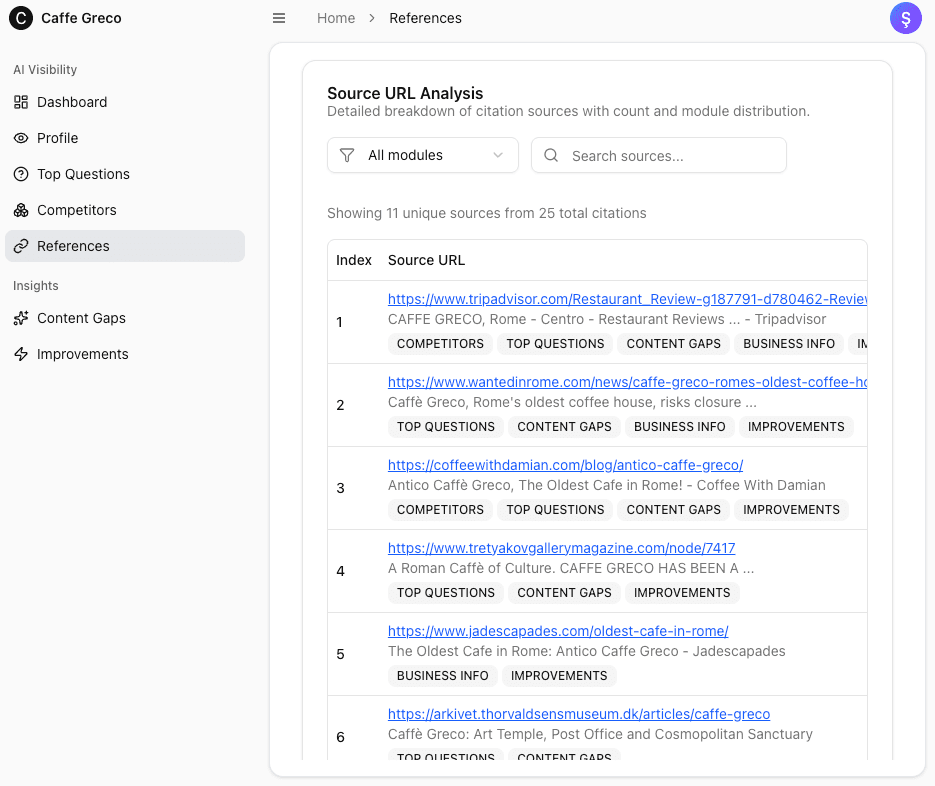This screenshot has height=786, width=935.
Task: Click the Top Questions help icon
Action: tap(21, 174)
